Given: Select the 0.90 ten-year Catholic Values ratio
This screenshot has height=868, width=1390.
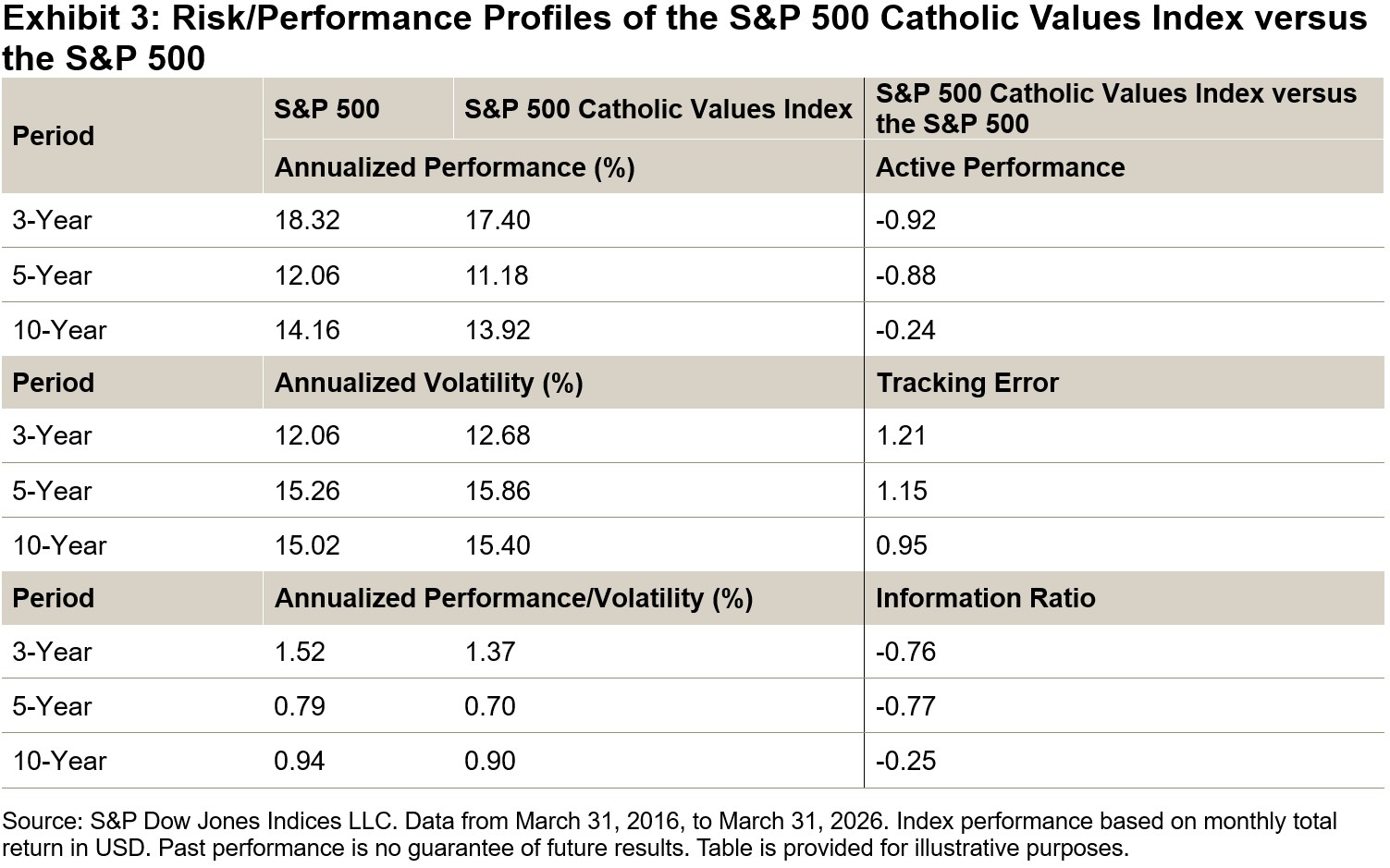Looking at the screenshot, I should [490, 761].
